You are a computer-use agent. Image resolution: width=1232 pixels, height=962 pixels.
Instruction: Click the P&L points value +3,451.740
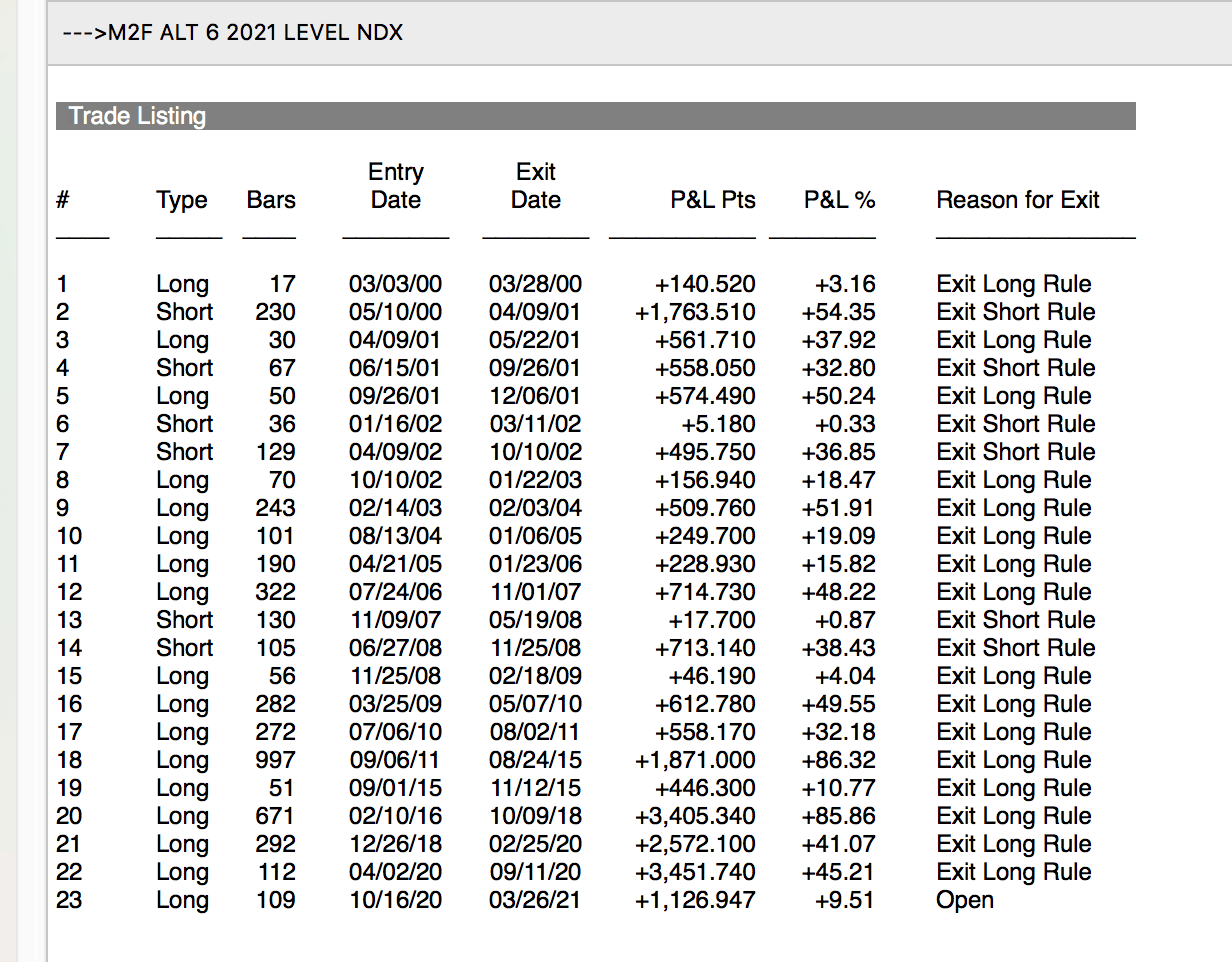point(695,872)
